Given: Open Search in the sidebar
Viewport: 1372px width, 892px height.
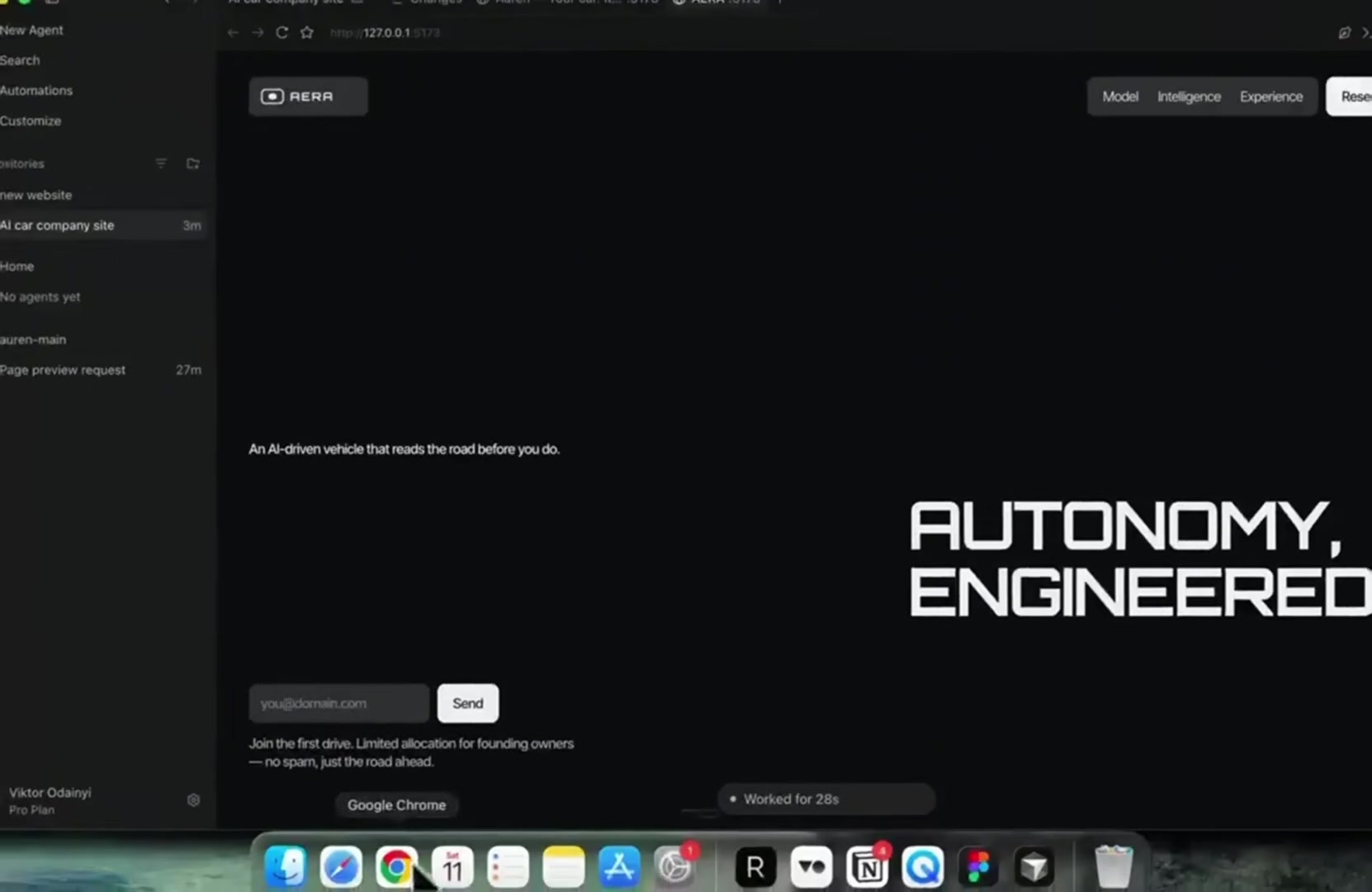Looking at the screenshot, I should point(20,60).
